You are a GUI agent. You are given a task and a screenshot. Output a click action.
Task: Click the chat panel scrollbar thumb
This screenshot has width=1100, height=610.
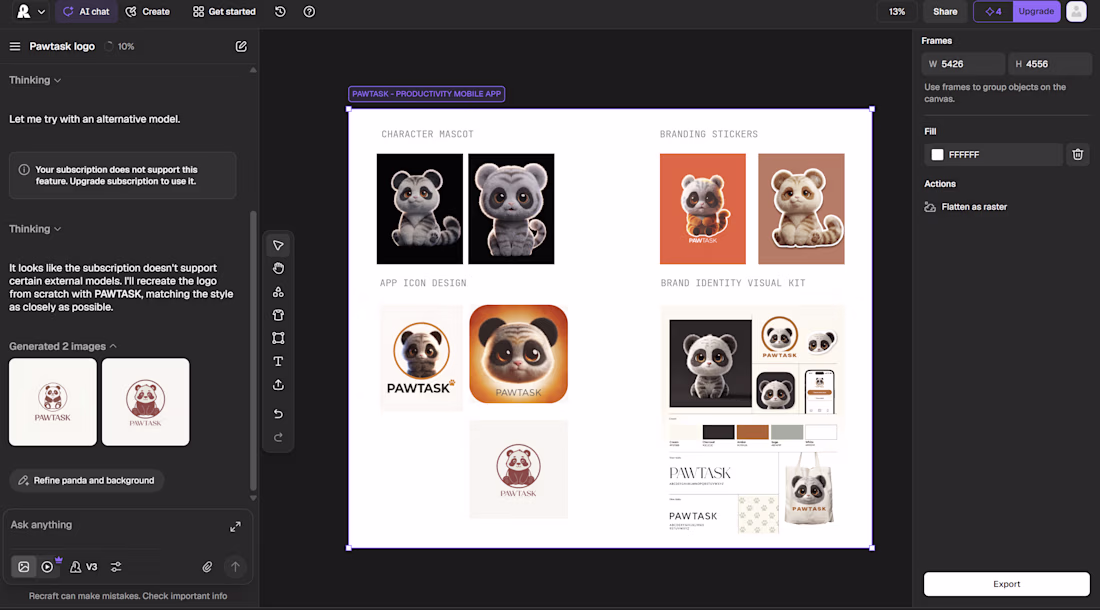[x=253, y=351]
